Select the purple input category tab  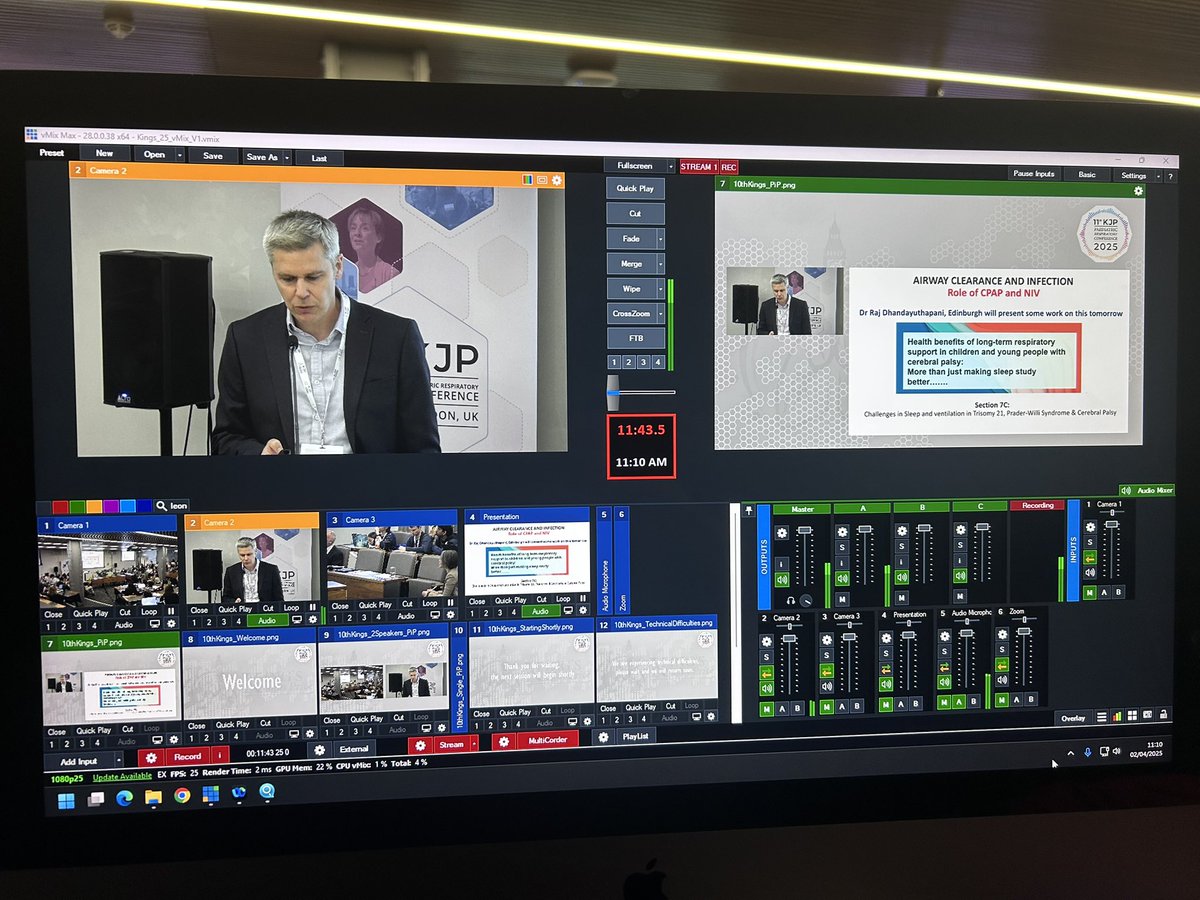coord(111,506)
